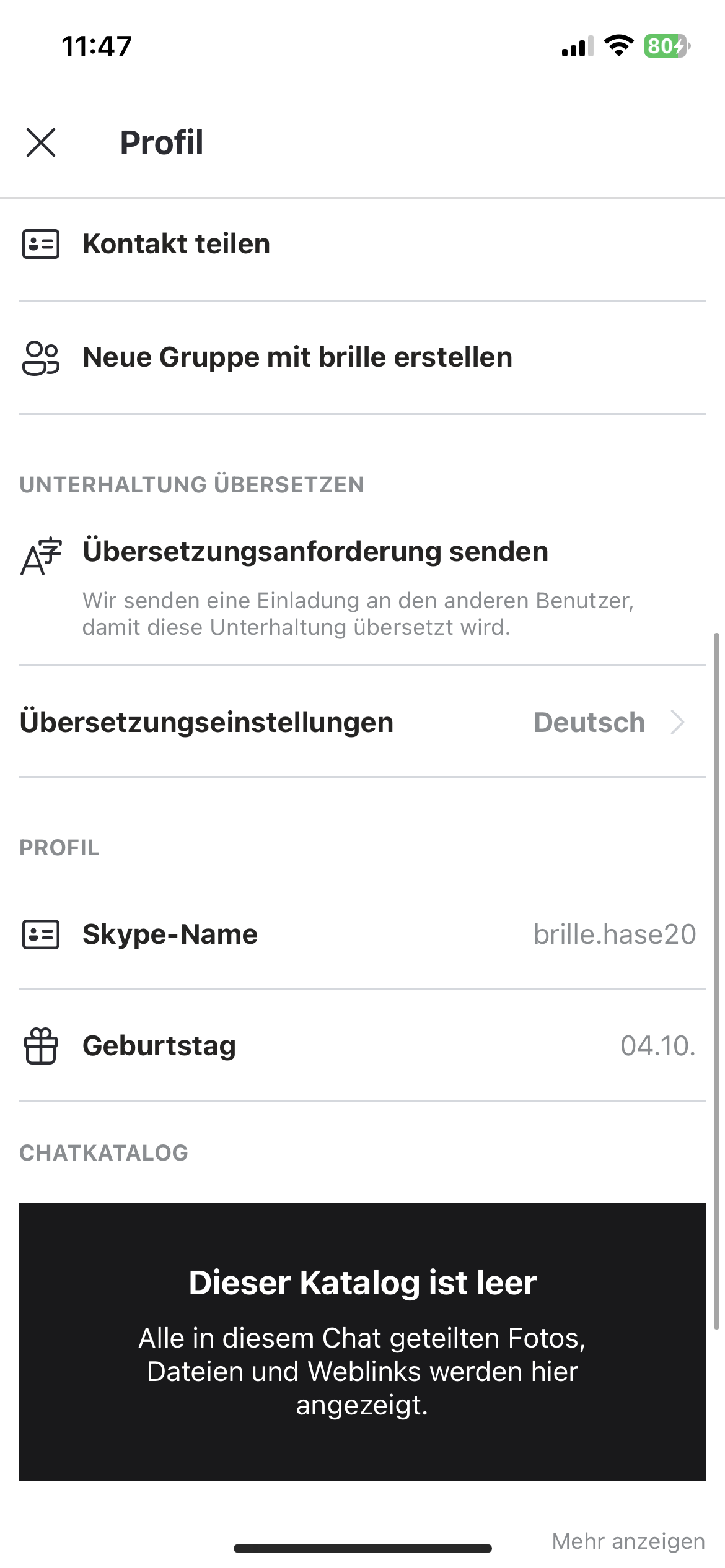
Task: Tap the battery indicator in status bar
Action: [667, 46]
